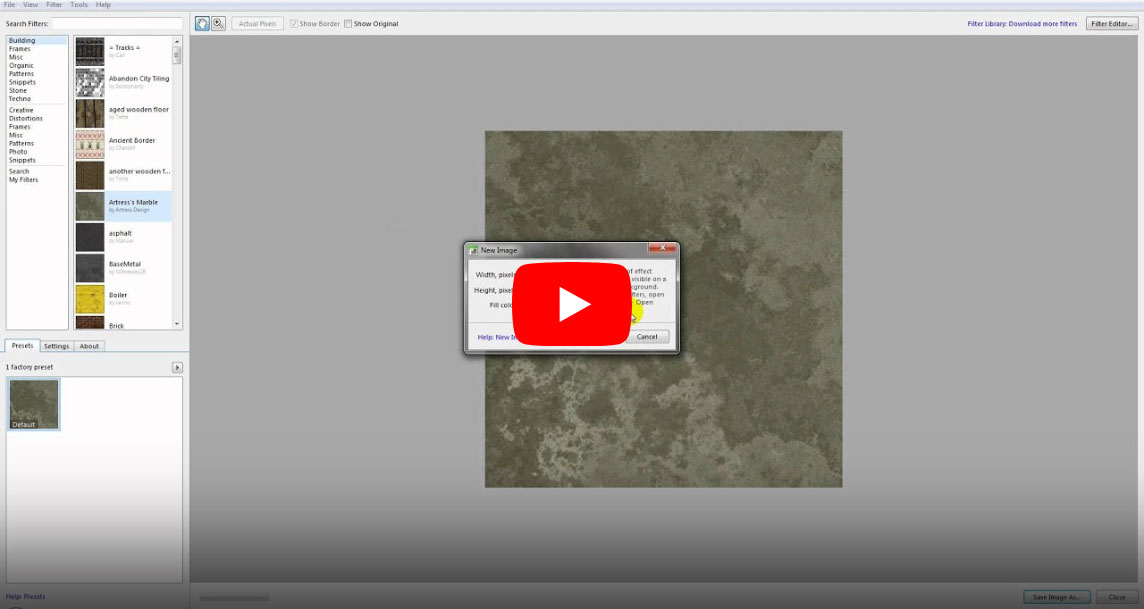The width and height of the screenshot is (1144, 609).
Task: Select the zoom magnifier tool
Action: pos(218,23)
